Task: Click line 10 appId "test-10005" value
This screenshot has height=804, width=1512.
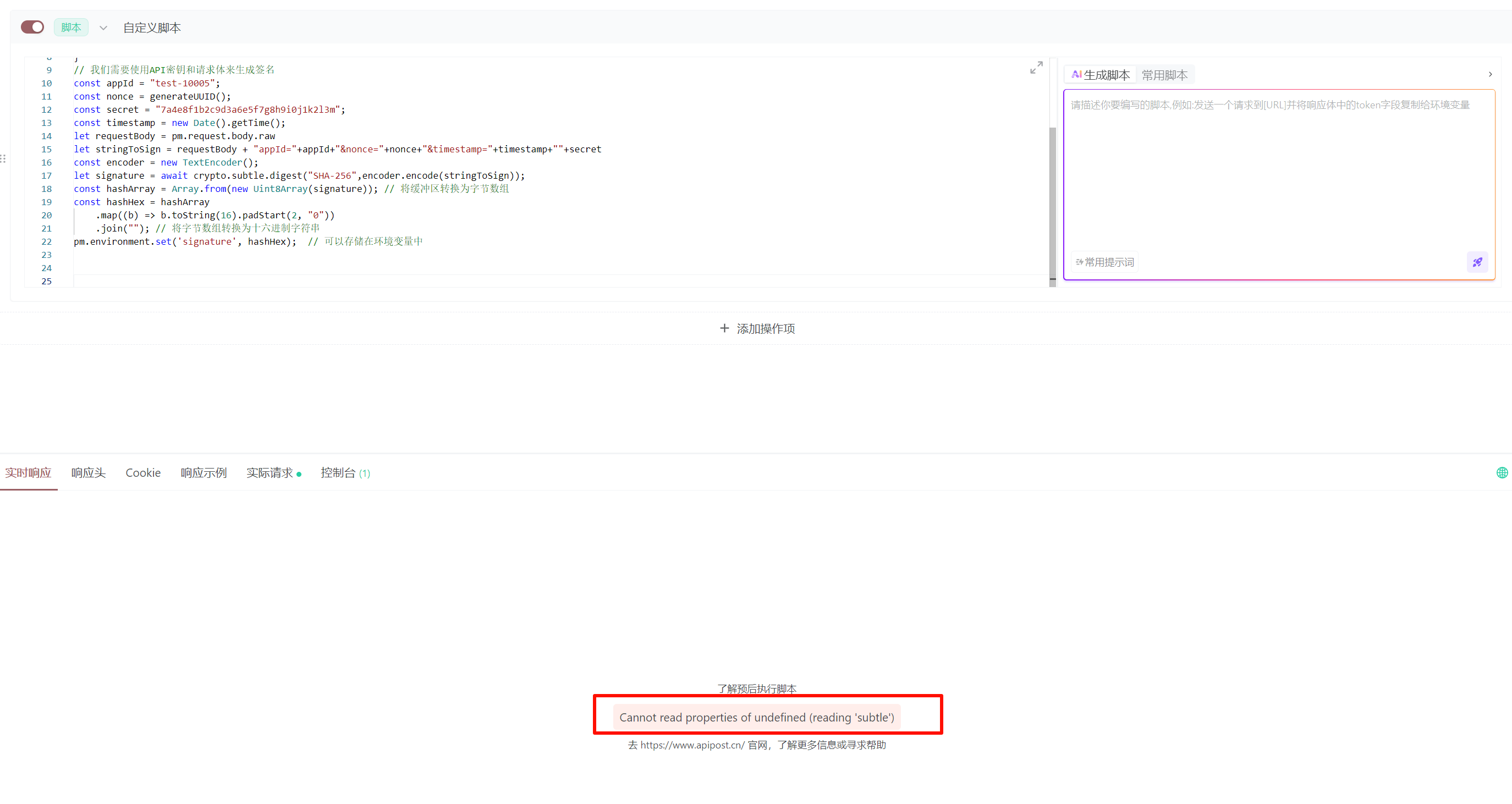Action: (x=182, y=84)
